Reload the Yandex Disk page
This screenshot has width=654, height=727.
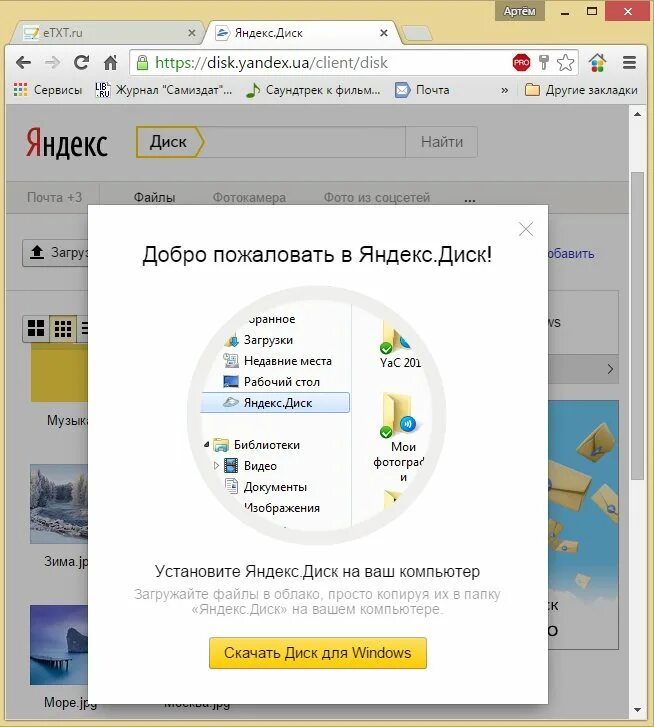tap(82, 62)
